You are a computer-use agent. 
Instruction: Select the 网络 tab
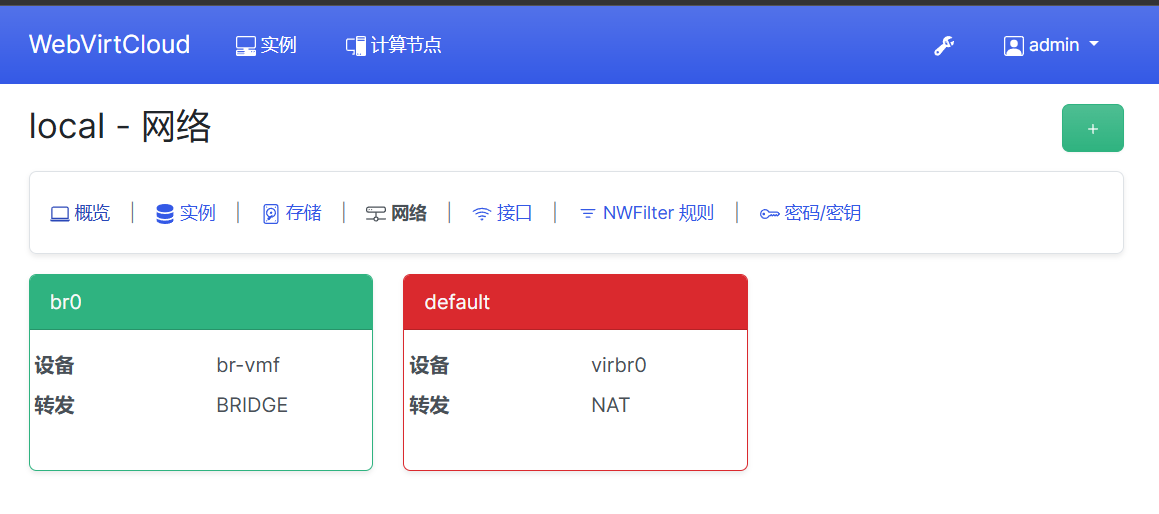408,213
